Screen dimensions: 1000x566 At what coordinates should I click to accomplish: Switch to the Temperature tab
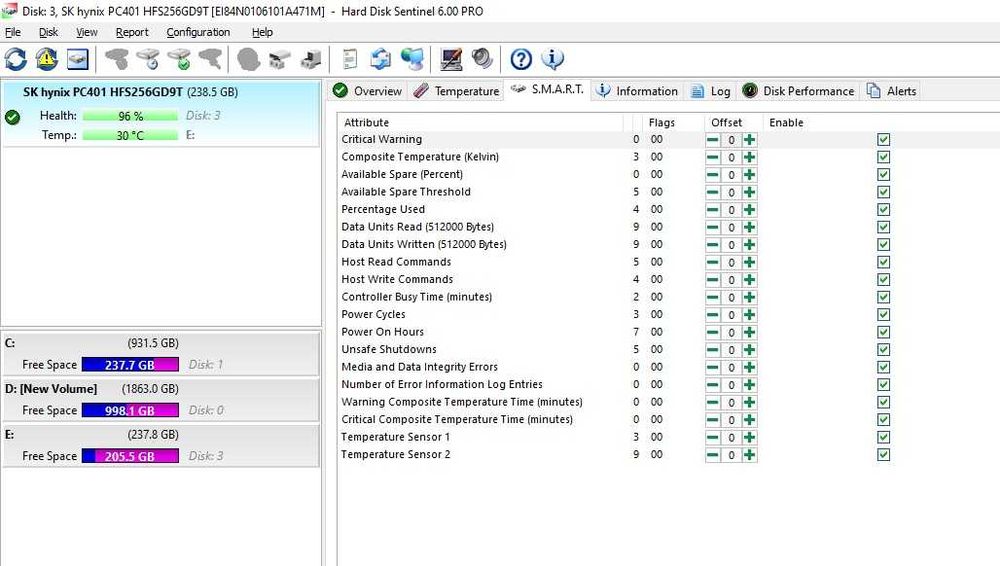point(456,91)
